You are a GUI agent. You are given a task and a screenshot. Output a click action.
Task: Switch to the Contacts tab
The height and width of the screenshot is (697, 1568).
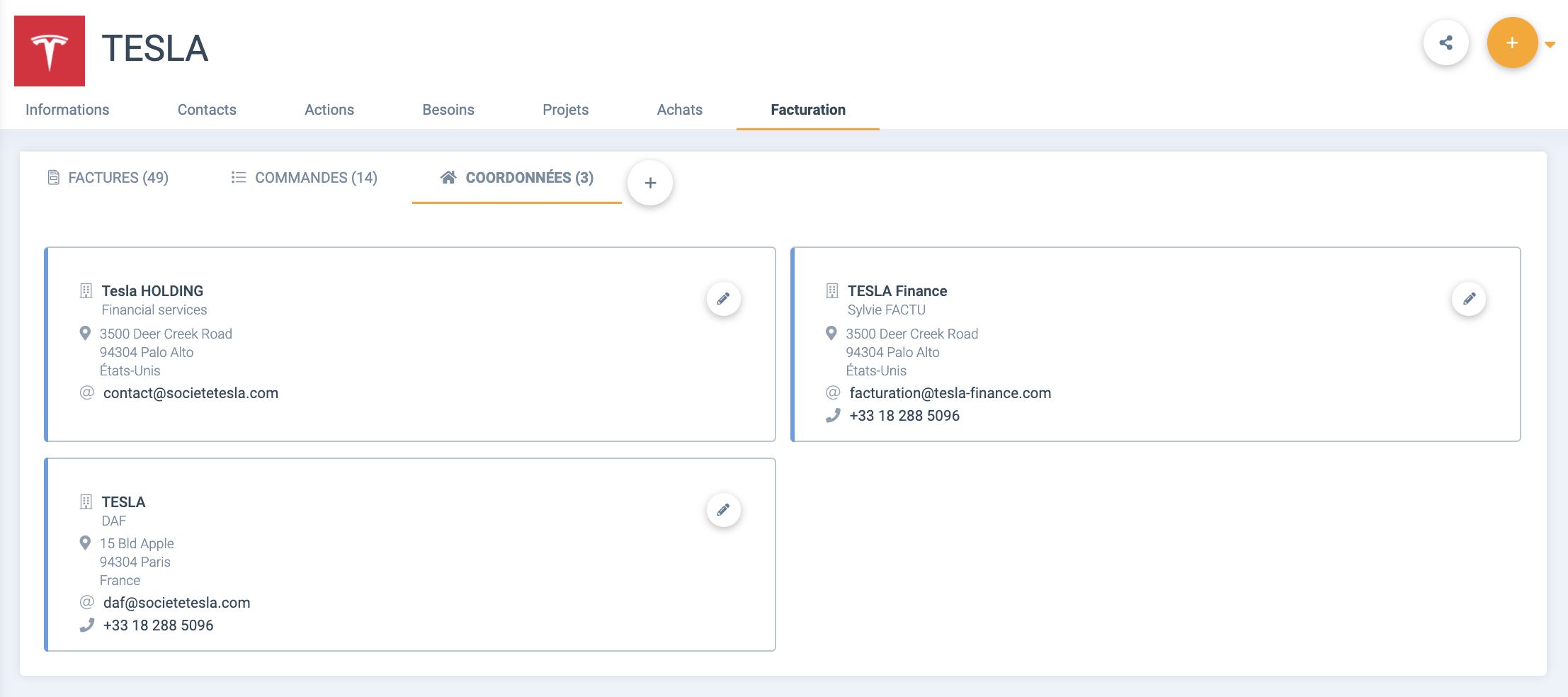tap(207, 110)
